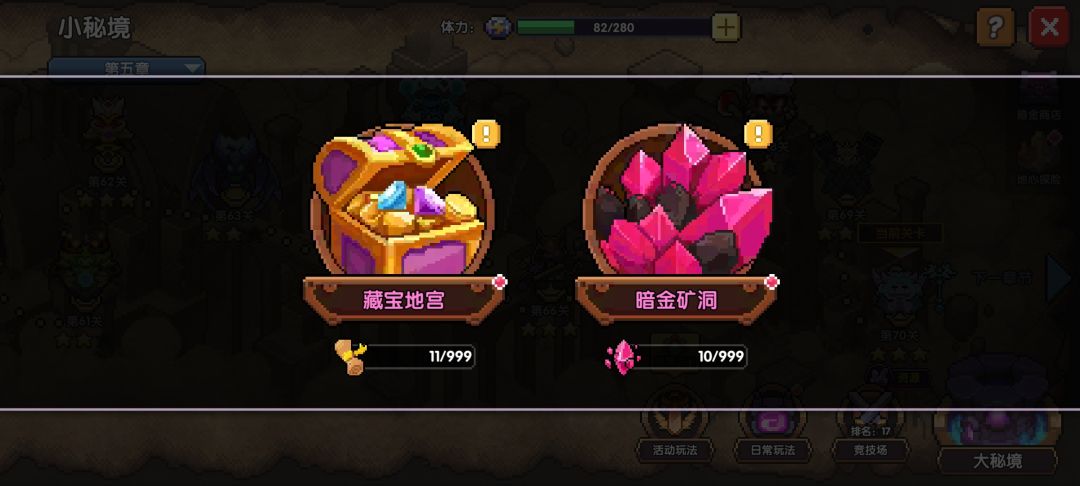Open help with the question mark icon
The width and height of the screenshot is (1080, 486).
point(995,28)
